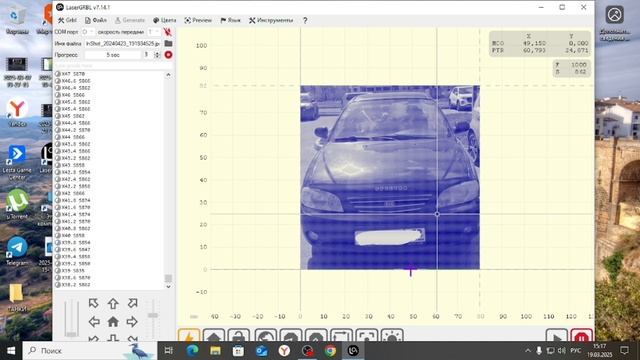Click the connect plug icon

click(167, 32)
